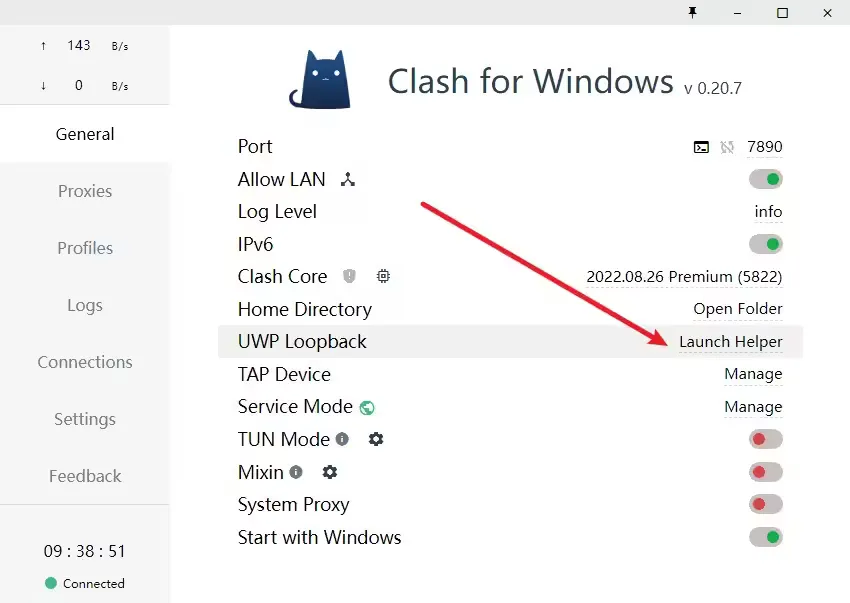Viewport: 850px width, 603px height.
Task: Click the Launch Helper link for UWP Loopback
Action: [x=730, y=342]
